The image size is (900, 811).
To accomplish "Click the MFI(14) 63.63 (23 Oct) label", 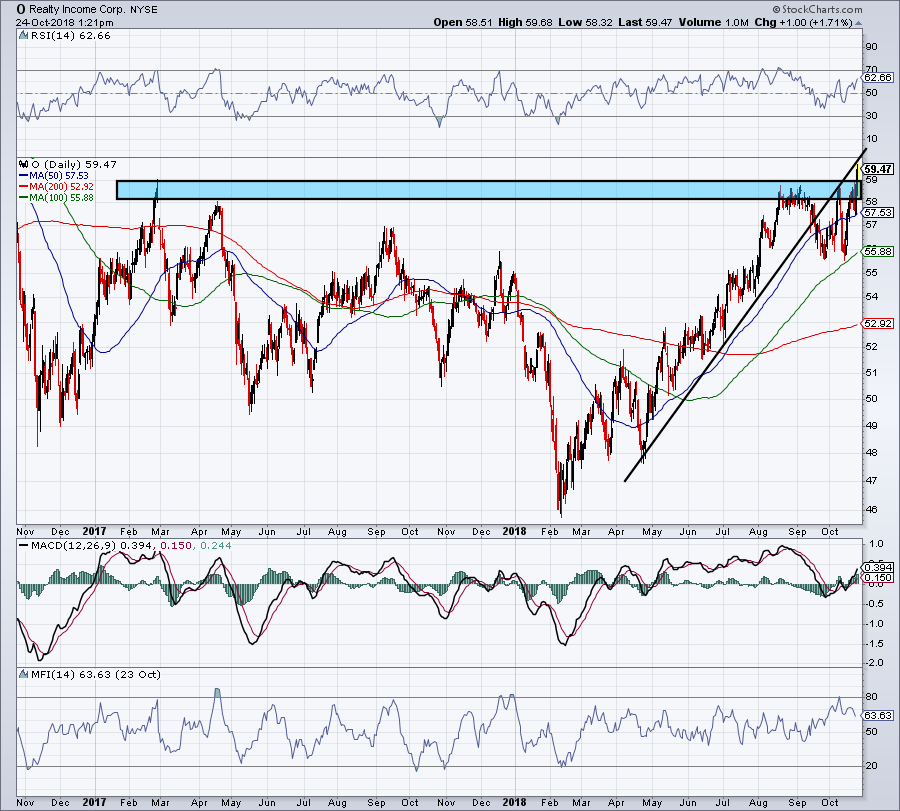I will (x=95, y=674).
